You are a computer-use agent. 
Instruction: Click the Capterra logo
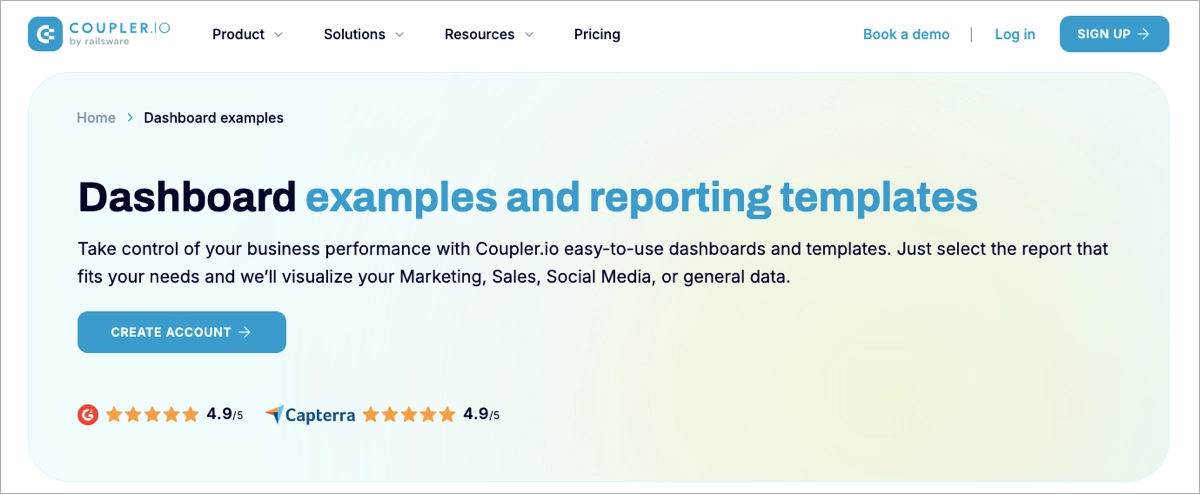point(310,414)
